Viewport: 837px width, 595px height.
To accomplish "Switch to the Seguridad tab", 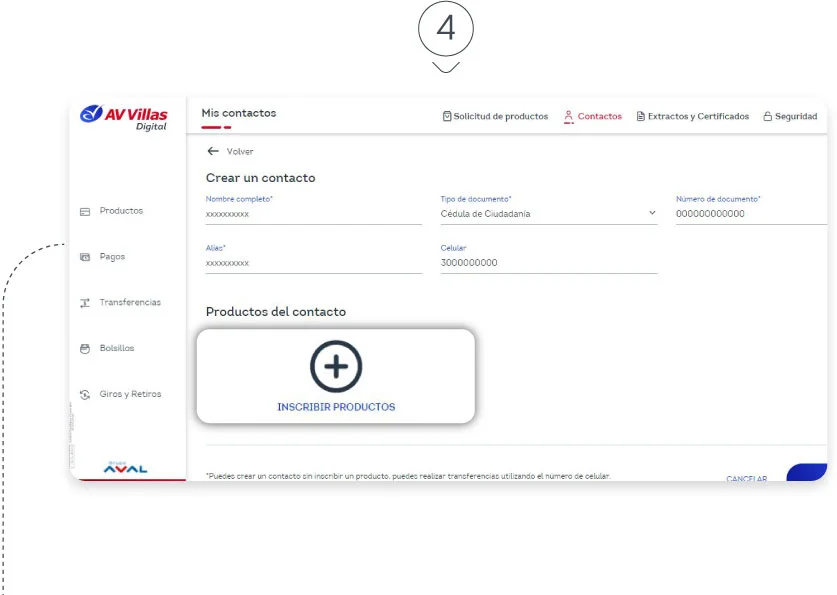I will point(791,116).
